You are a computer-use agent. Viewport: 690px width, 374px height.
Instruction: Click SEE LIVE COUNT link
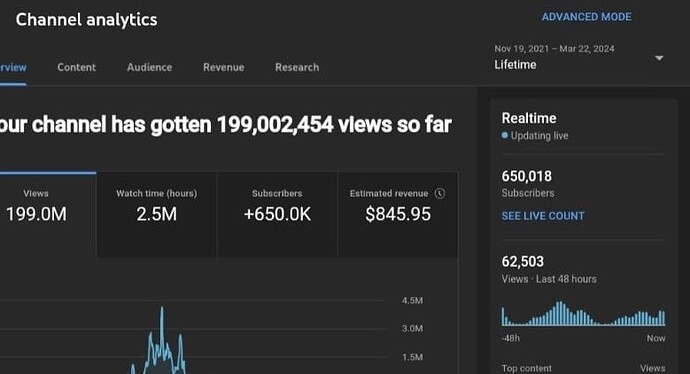(543, 216)
